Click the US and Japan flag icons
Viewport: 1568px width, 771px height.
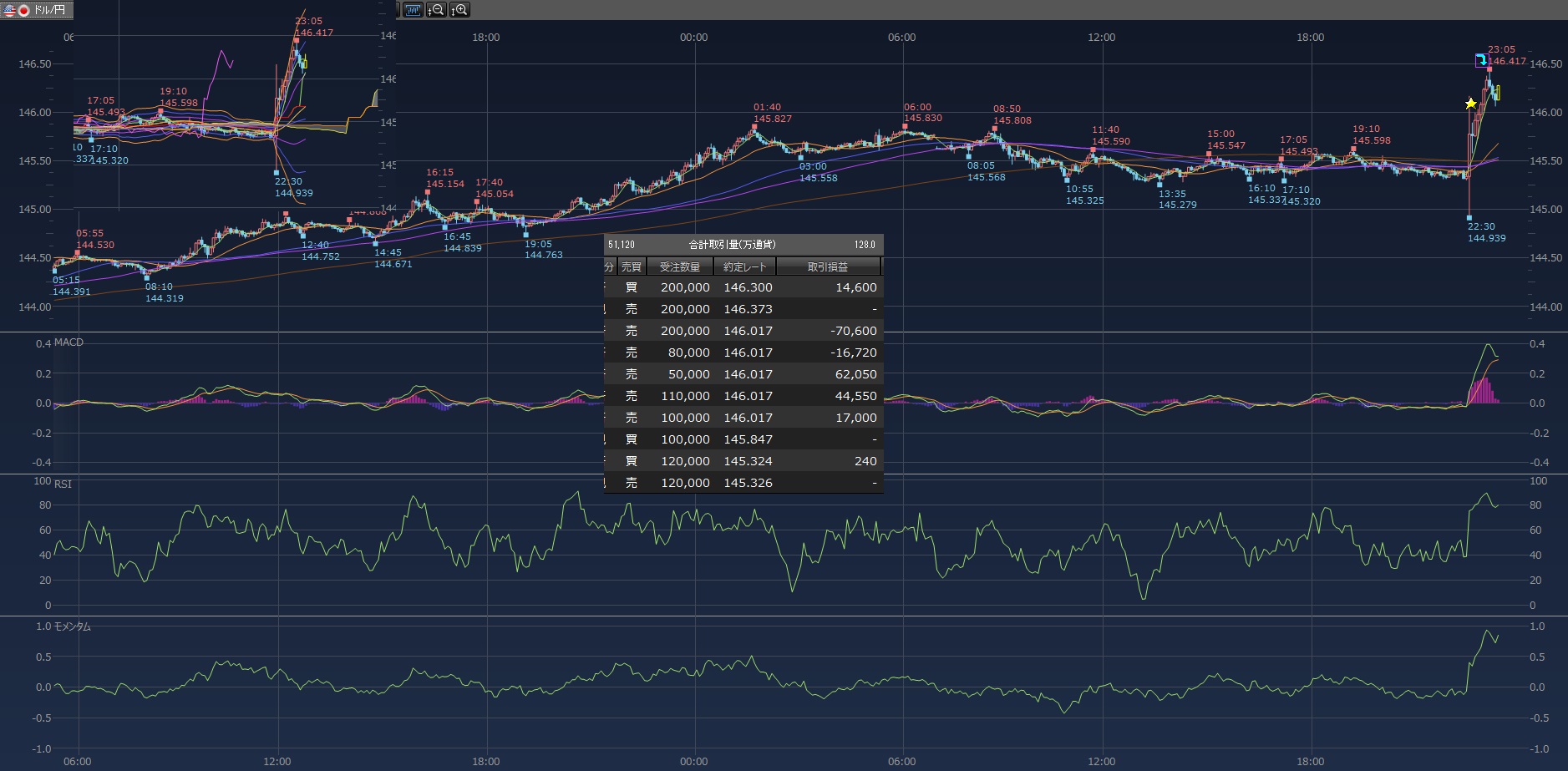pos(17,10)
